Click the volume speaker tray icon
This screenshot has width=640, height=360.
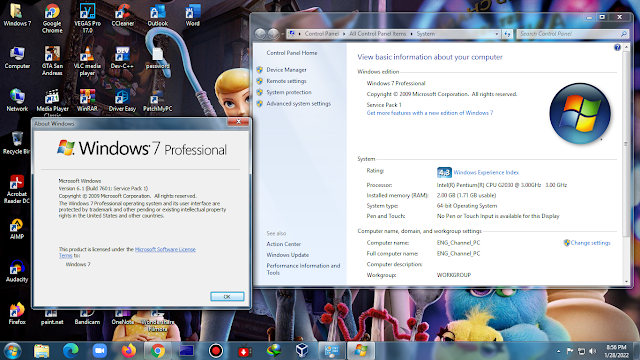(593, 351)
